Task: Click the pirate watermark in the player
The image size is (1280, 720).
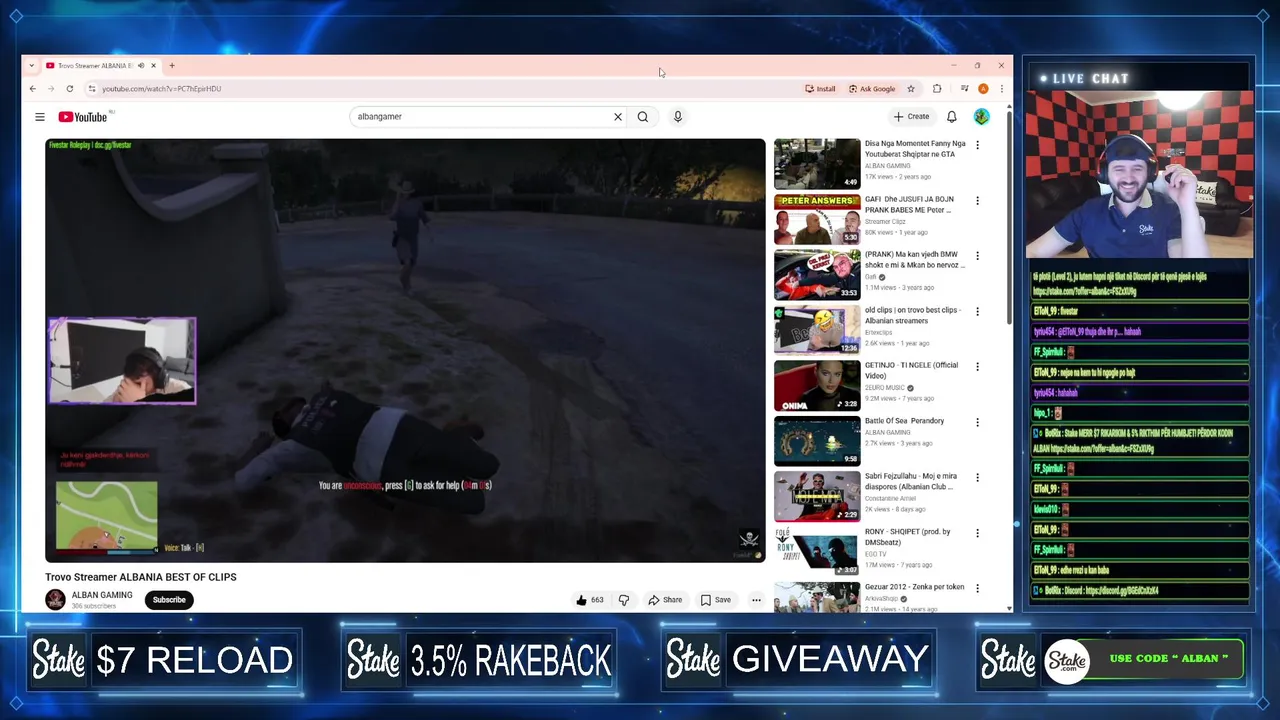Action: tap(747, 541)
